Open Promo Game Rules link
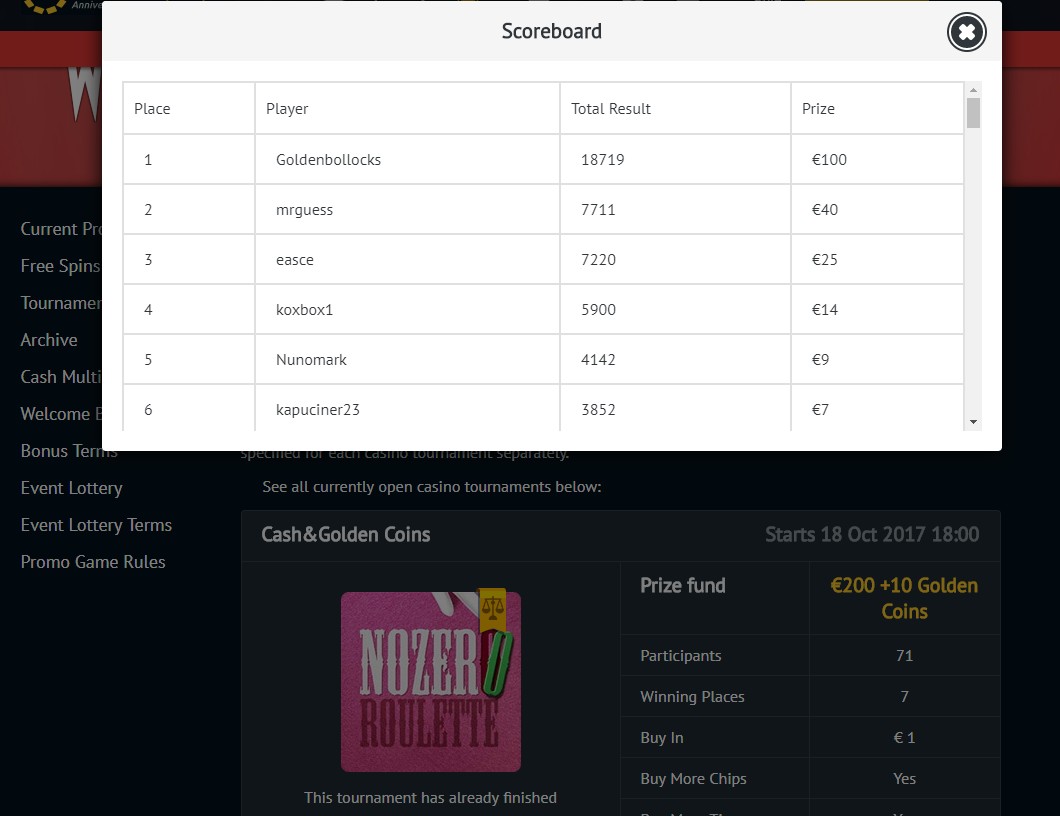Screen dimensions: 1060x816 pyautogui.click(x=93, y=562)
